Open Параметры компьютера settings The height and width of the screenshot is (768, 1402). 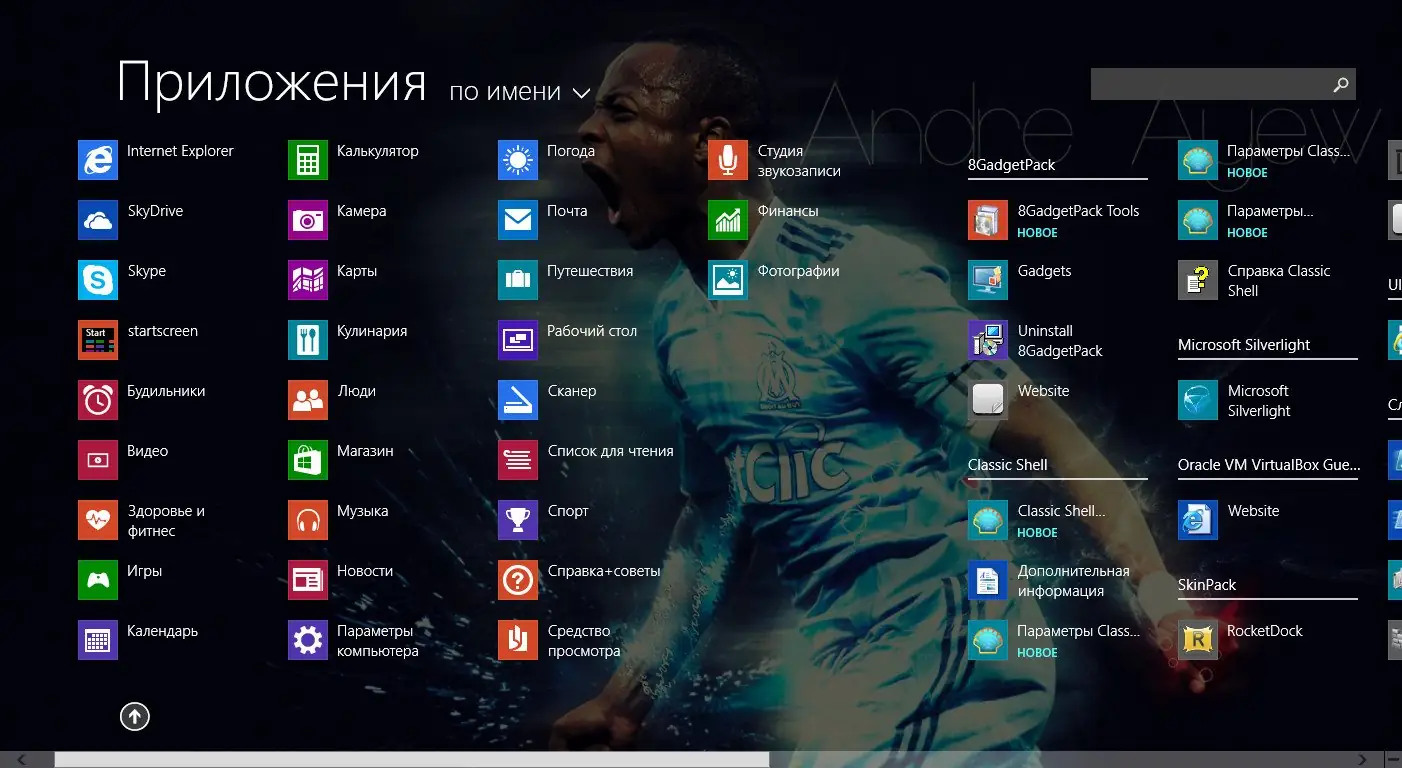pos(354,640)
